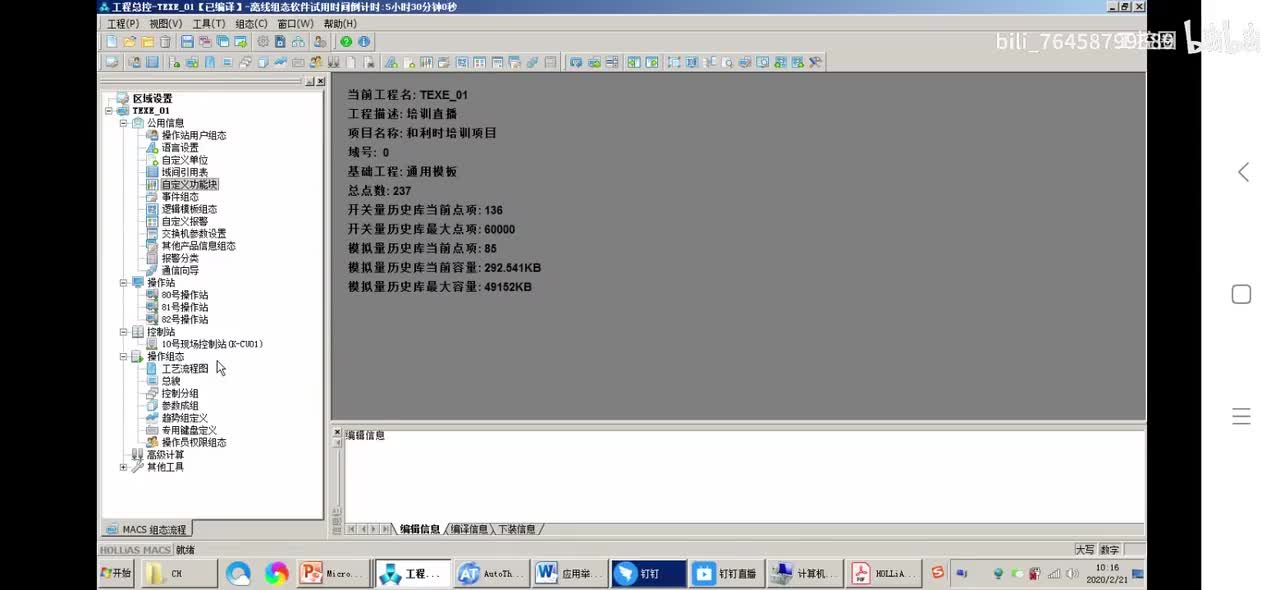Image resolution: width=1280 pixels, height=590 pixels.
Task: Click the user settings toolbar icon
Action: [x=319, y=42]
